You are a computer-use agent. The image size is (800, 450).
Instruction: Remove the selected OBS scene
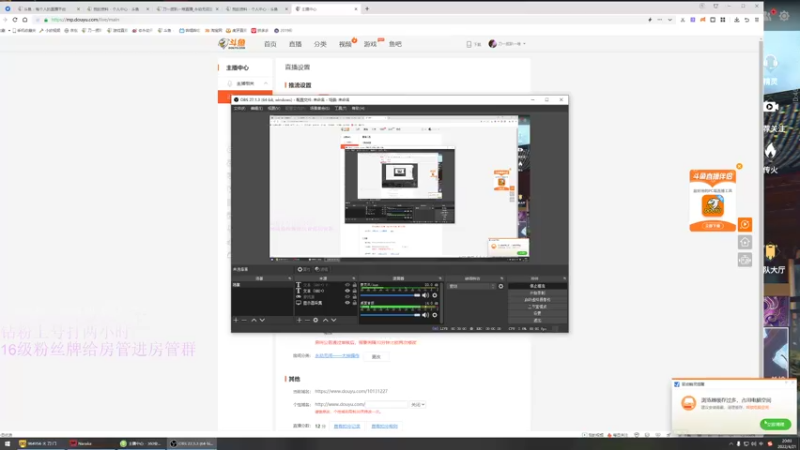pyautogui.click(x=244, y=320)
